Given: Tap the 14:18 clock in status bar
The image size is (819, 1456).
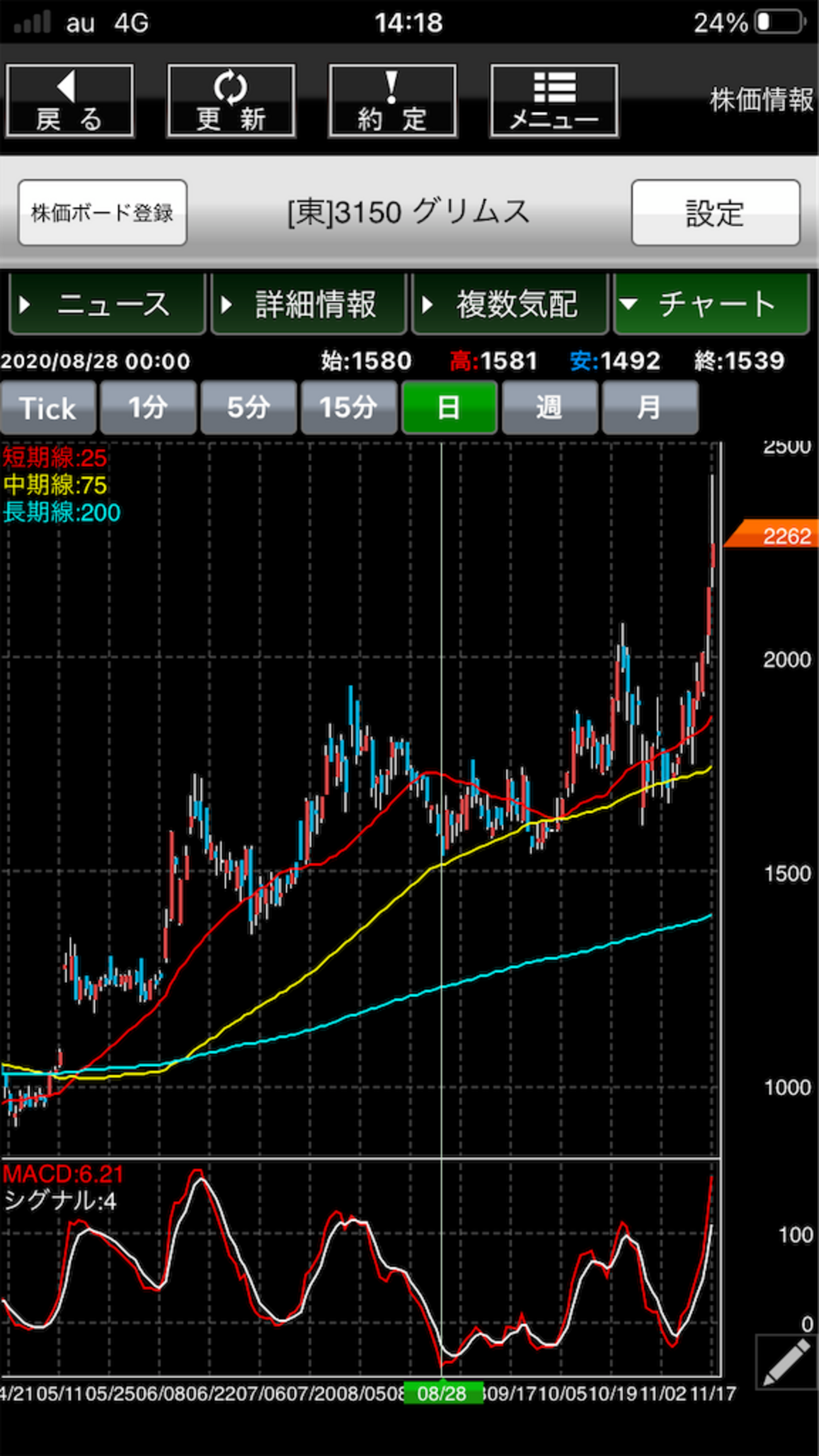Looking at the screenshot, I should (409, 23).
